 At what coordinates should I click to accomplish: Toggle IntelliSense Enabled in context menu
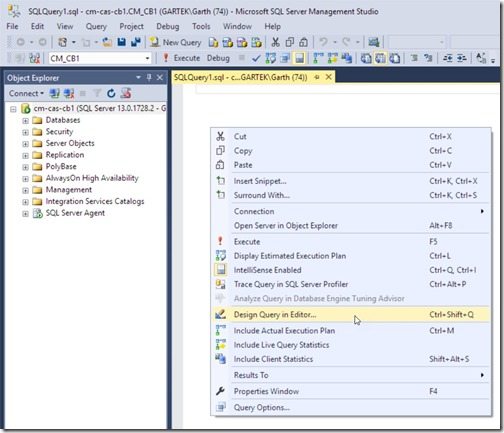coord(351,270)
